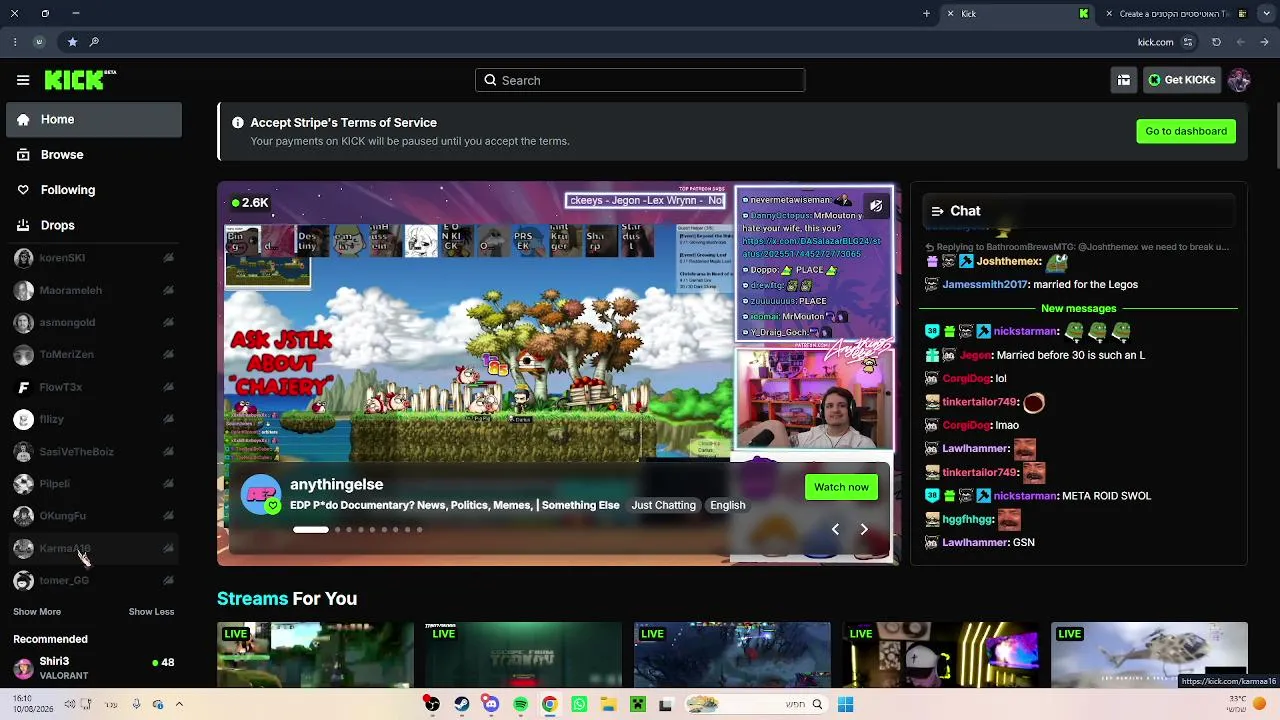Click offline icon next to FlowT3x
Image resolution: width=1280 pixels, height=720 pixels.
[168, 387]
